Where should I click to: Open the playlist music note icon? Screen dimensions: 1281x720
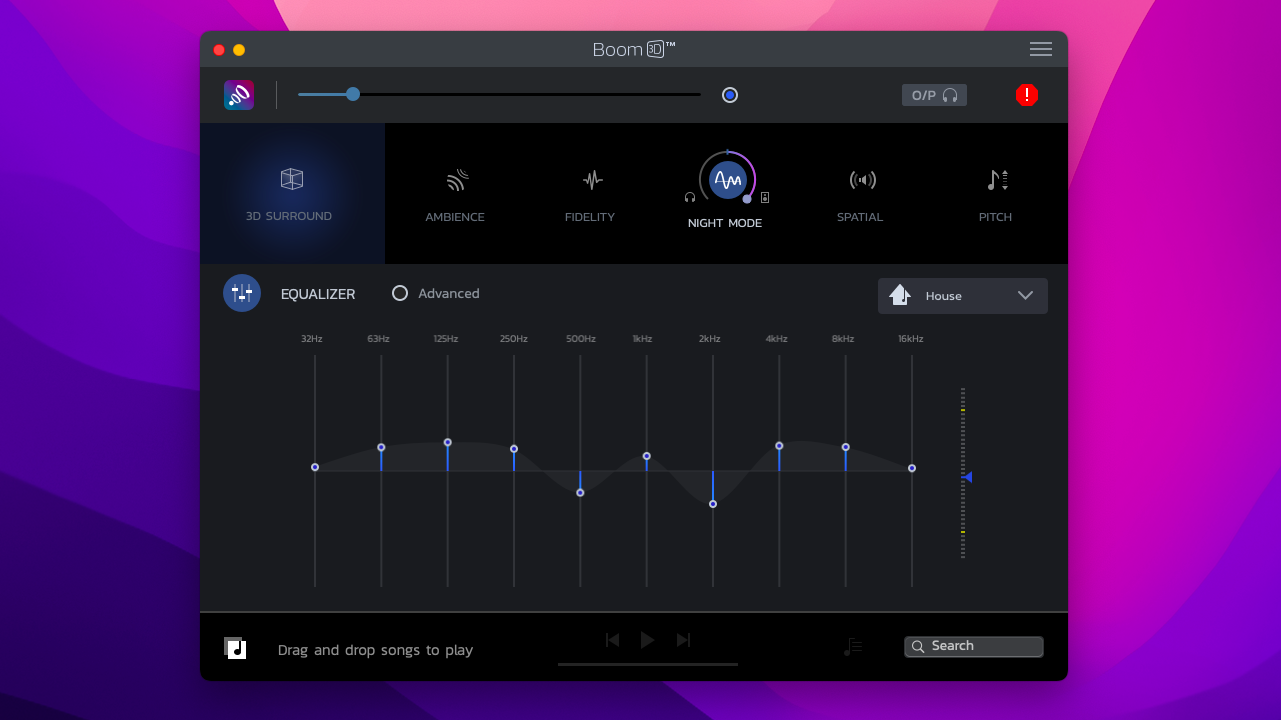click(x=853, y=647)
